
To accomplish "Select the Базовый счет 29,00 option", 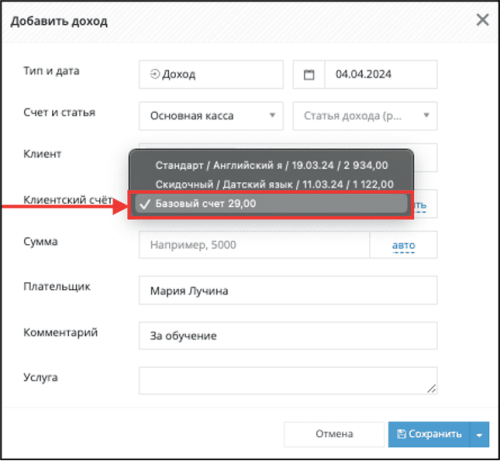I will click(271, 203).
